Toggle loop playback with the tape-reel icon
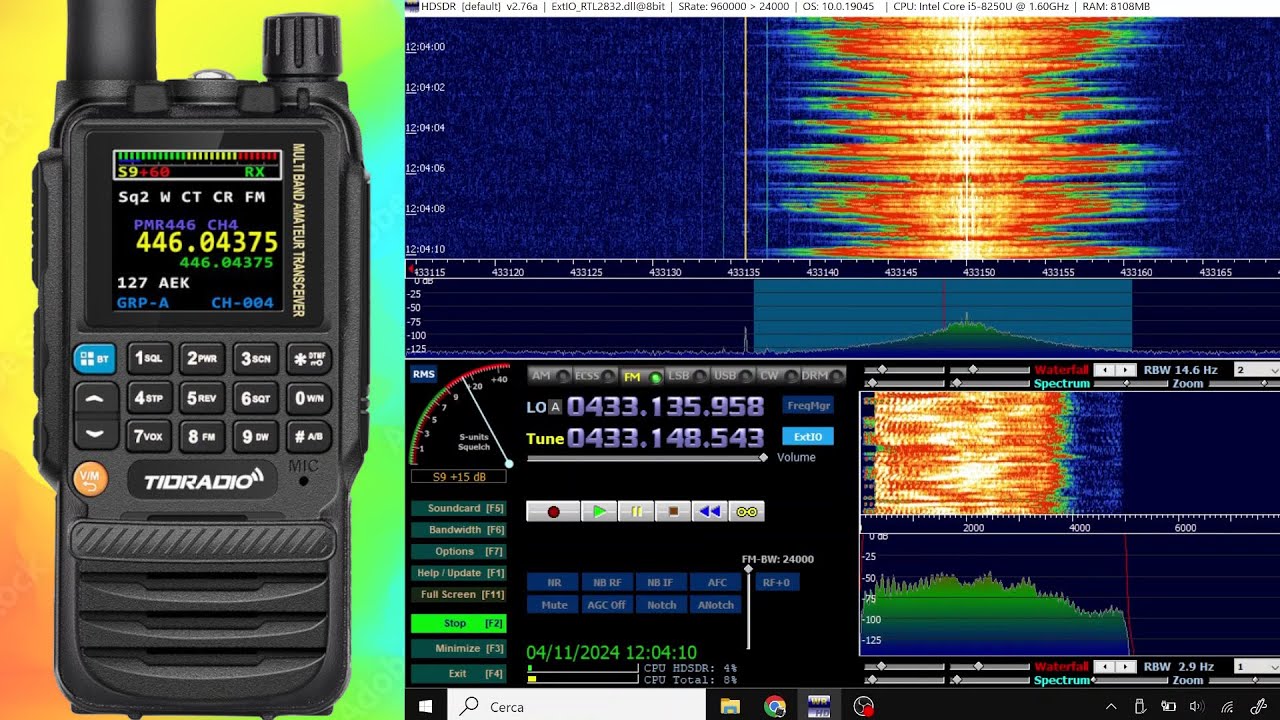The height and width of the screenshot is (720, 1280). (747, 511)
